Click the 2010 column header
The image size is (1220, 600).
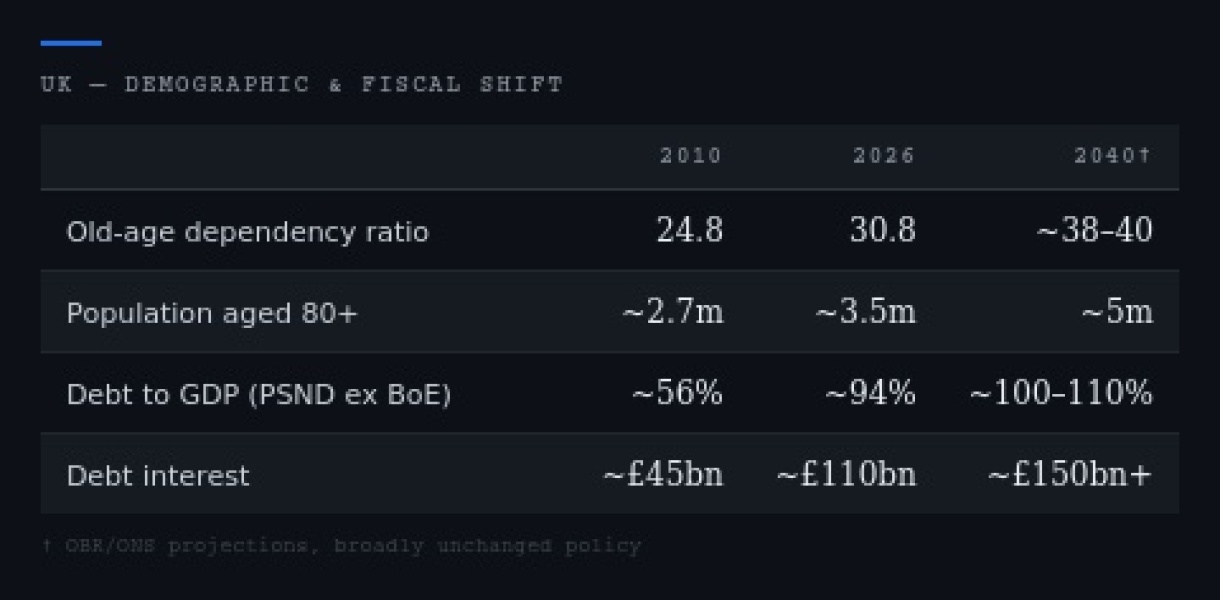click(690, 156)
